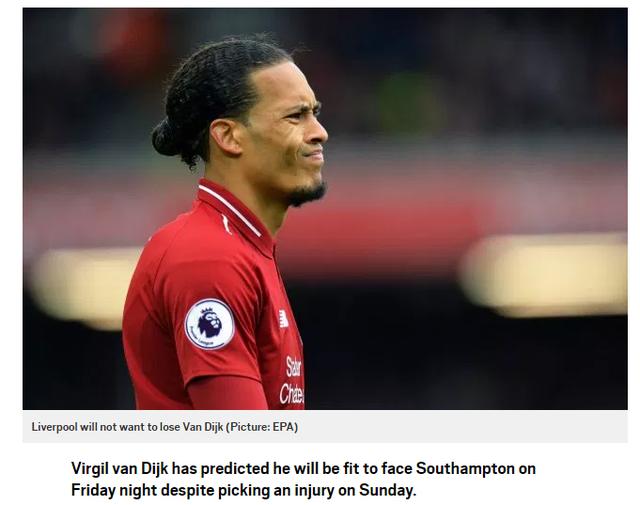This screenshot has height=505, width=640.
Task: Click the player's hair bun in the photo
Action: click(165, 138)
